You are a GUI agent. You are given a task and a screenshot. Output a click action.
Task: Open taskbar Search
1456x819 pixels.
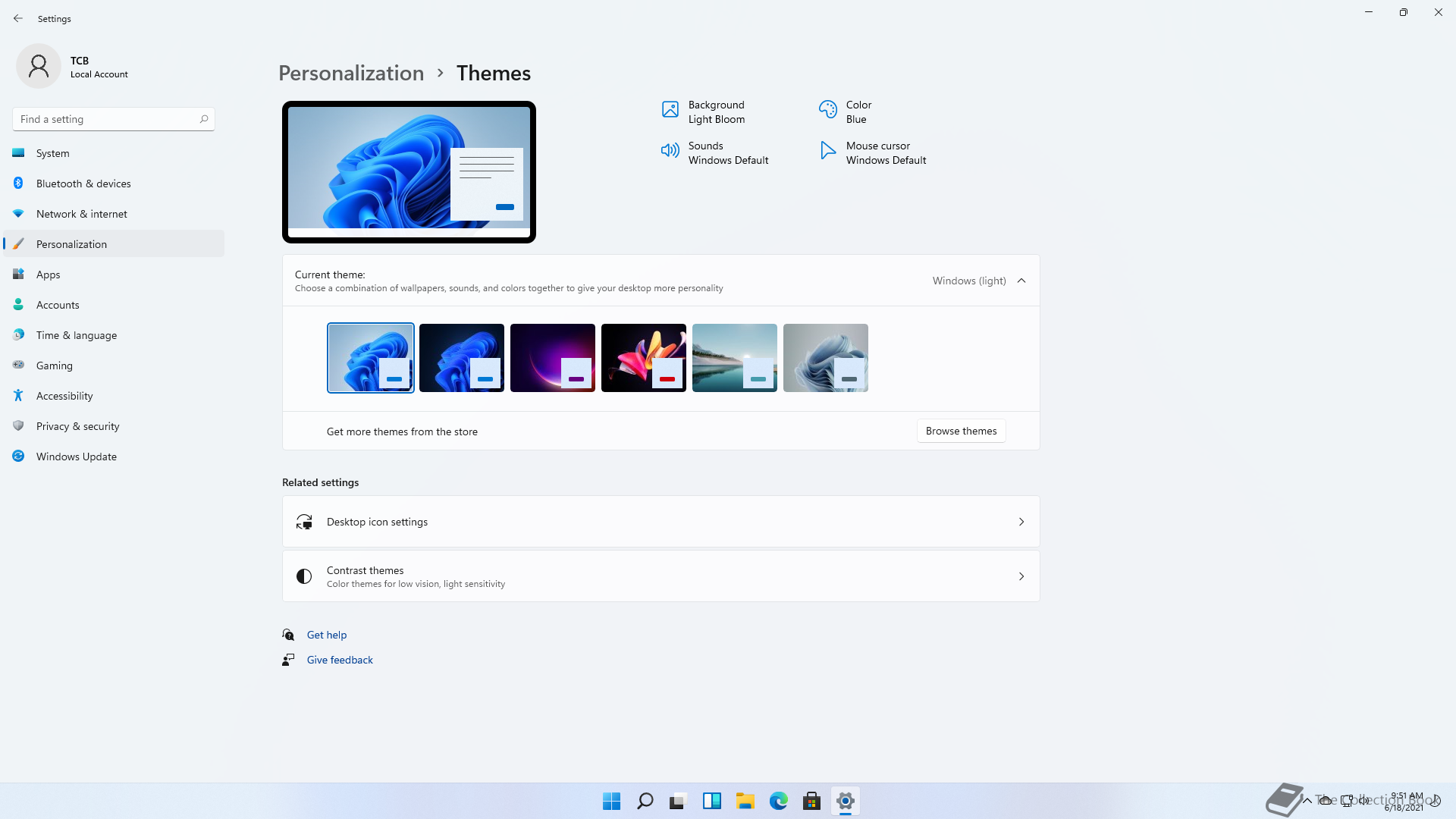click(645, 801)
